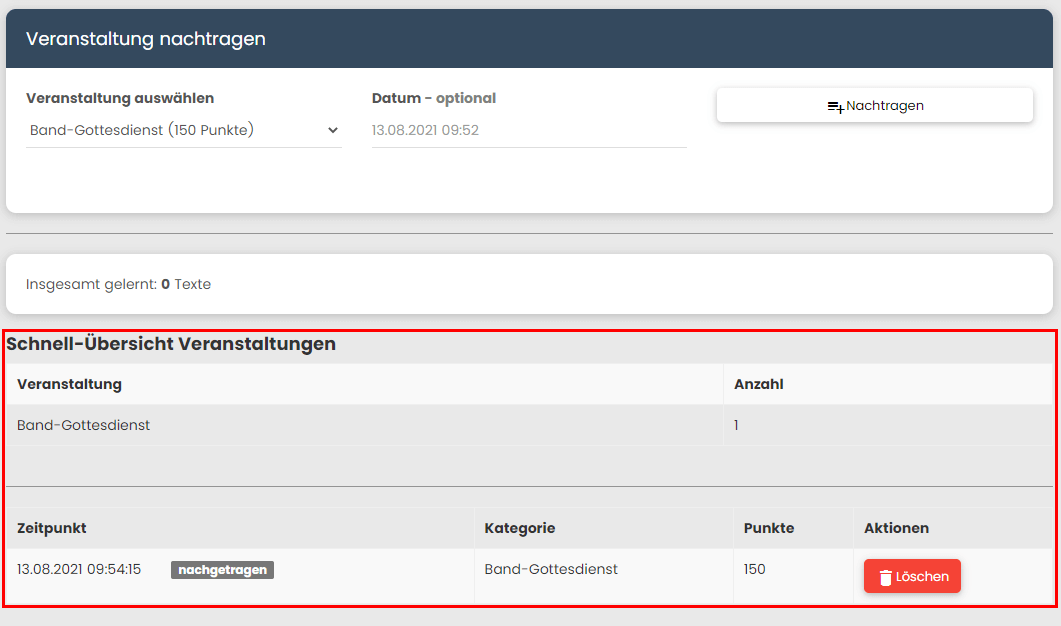Click the Anzahl column header
Screen dimensions: 1061x626
pos(758,384)
